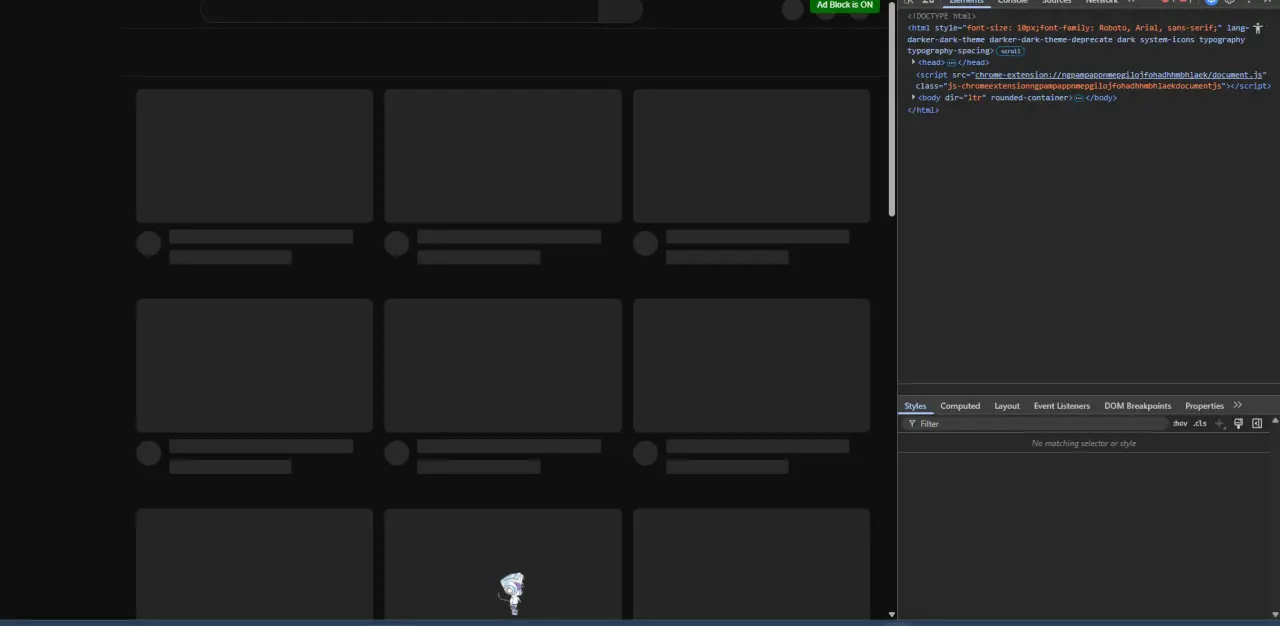Click the accessibility figure icon beside html tag

click(x=1258, y=28)
